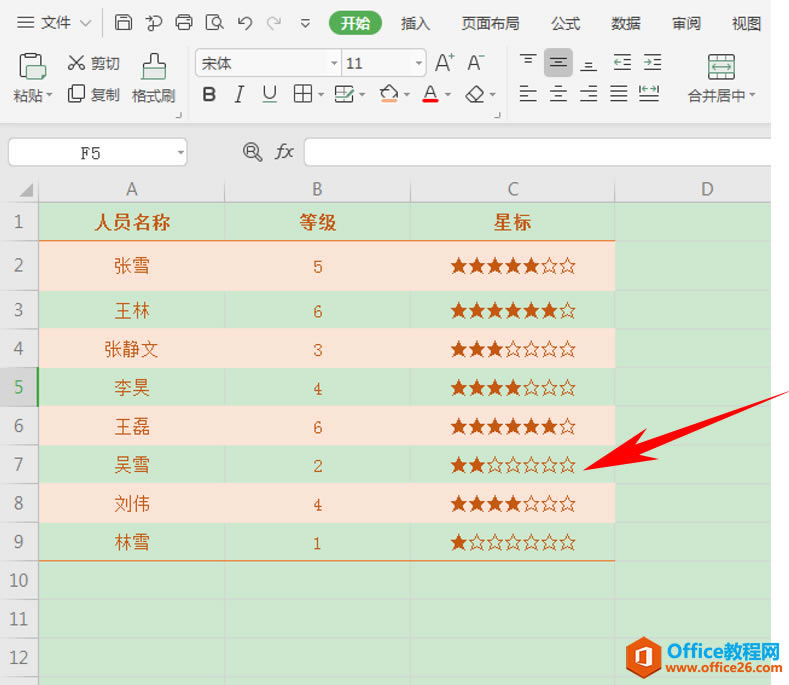This screenshot has width=789, height=685.
Task: Open Print Preview icon
Action: pos(214,23)
